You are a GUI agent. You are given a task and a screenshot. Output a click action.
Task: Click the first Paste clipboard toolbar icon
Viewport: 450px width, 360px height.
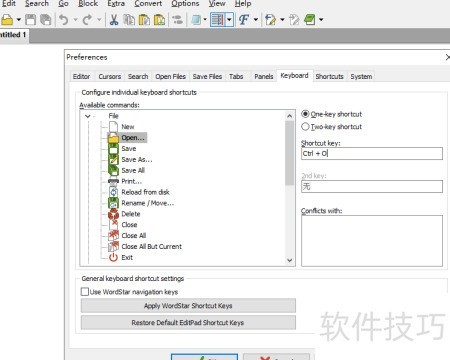[x=144, y=20]
